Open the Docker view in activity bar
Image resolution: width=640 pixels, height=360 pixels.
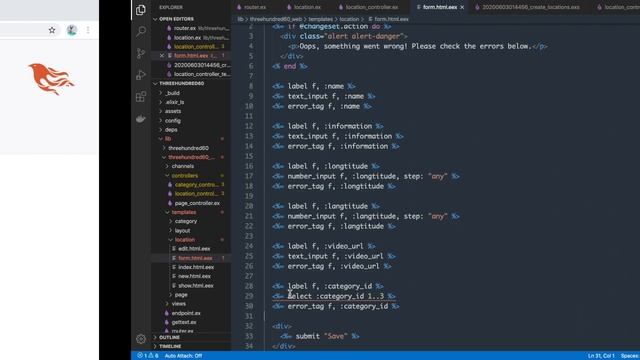(141, 119)
